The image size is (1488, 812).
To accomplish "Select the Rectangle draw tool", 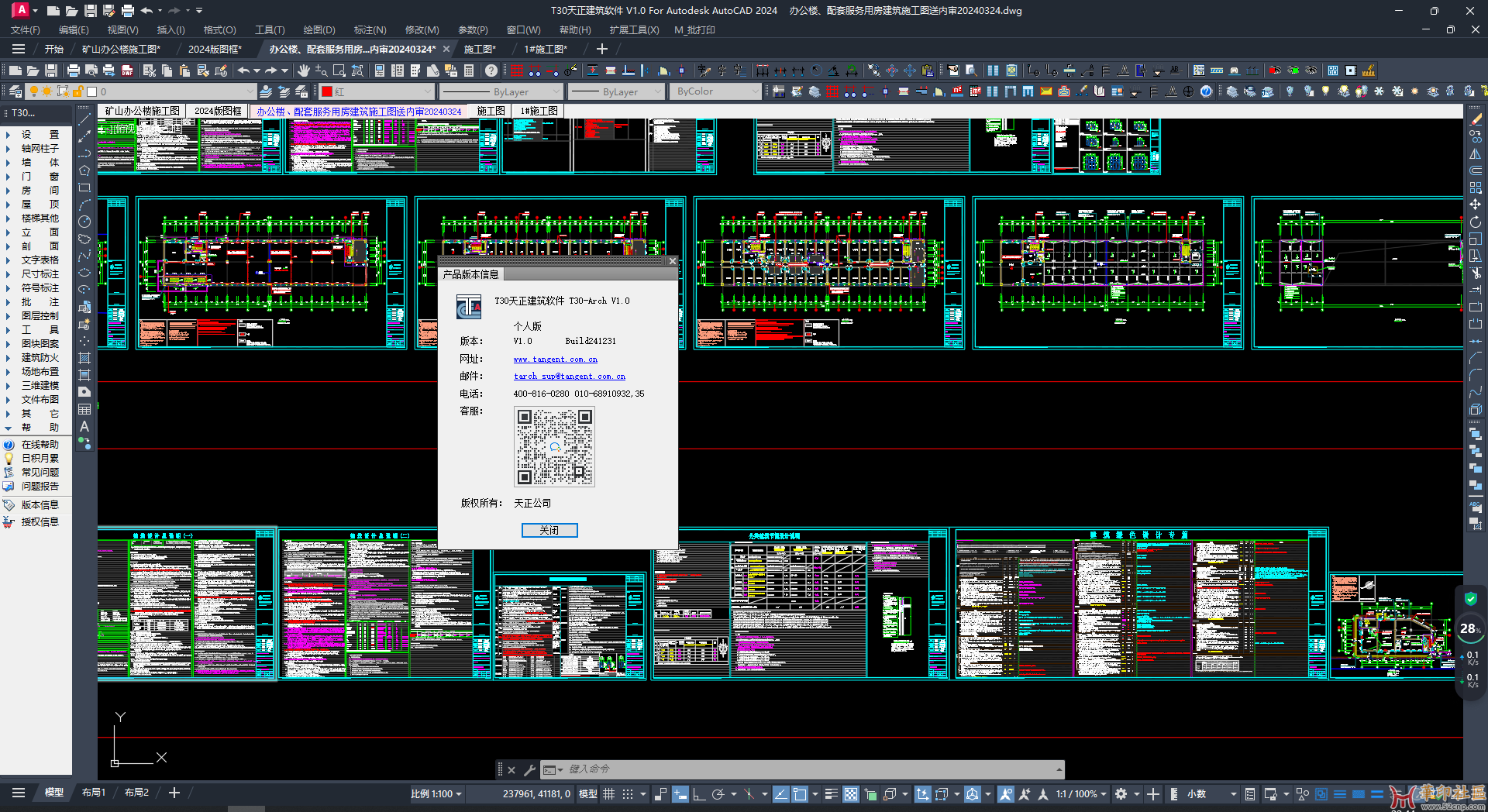I will pos(84,188).
